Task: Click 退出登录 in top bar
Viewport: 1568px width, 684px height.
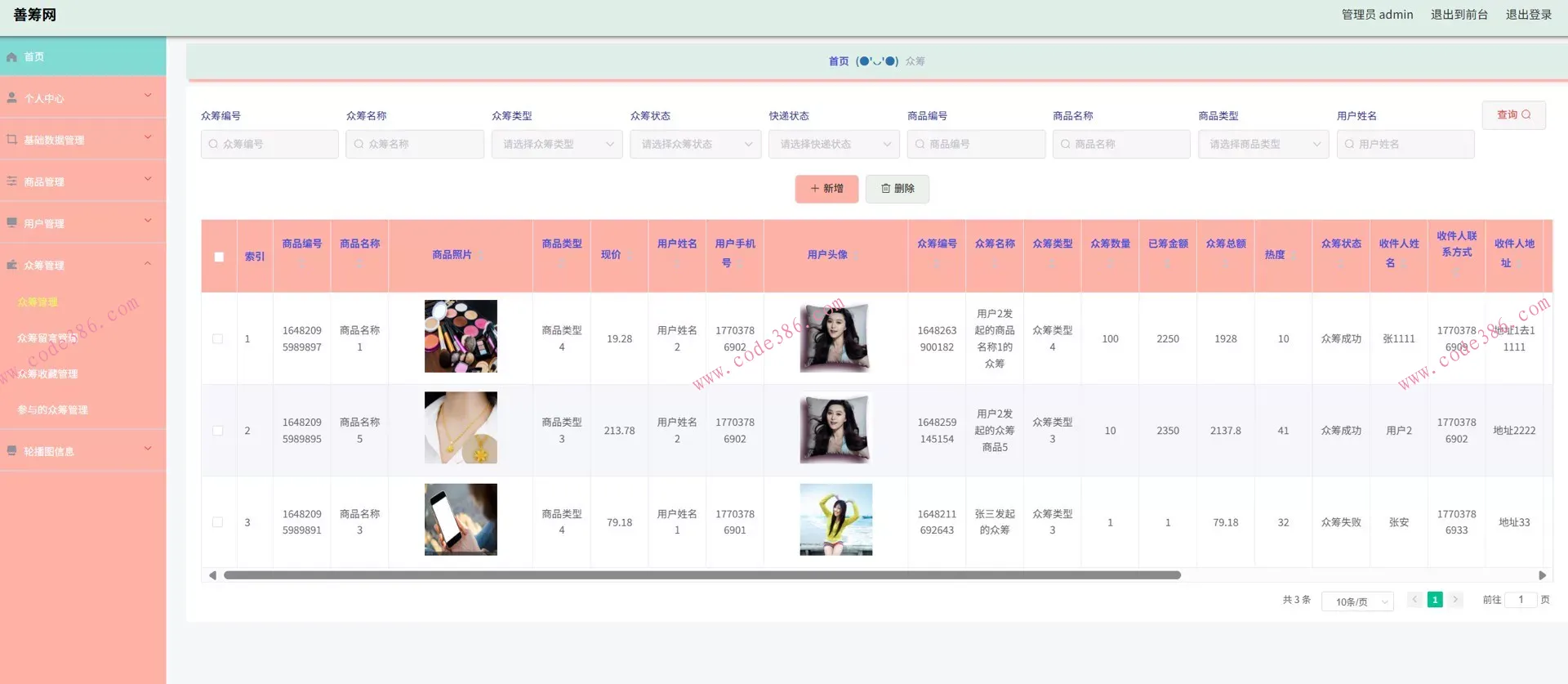Action: pyautogui.click(x=1528, y=15)
